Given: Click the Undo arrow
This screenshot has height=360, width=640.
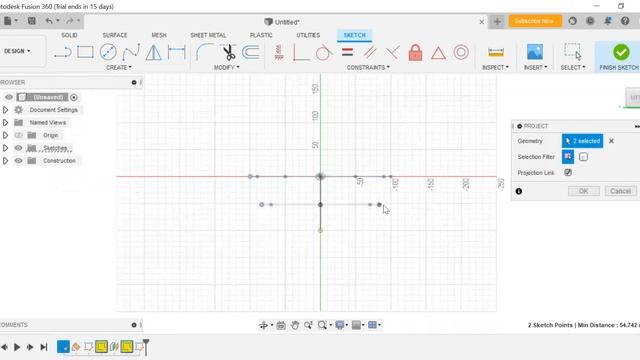Looking at the screenshot, I should (49, 21).
